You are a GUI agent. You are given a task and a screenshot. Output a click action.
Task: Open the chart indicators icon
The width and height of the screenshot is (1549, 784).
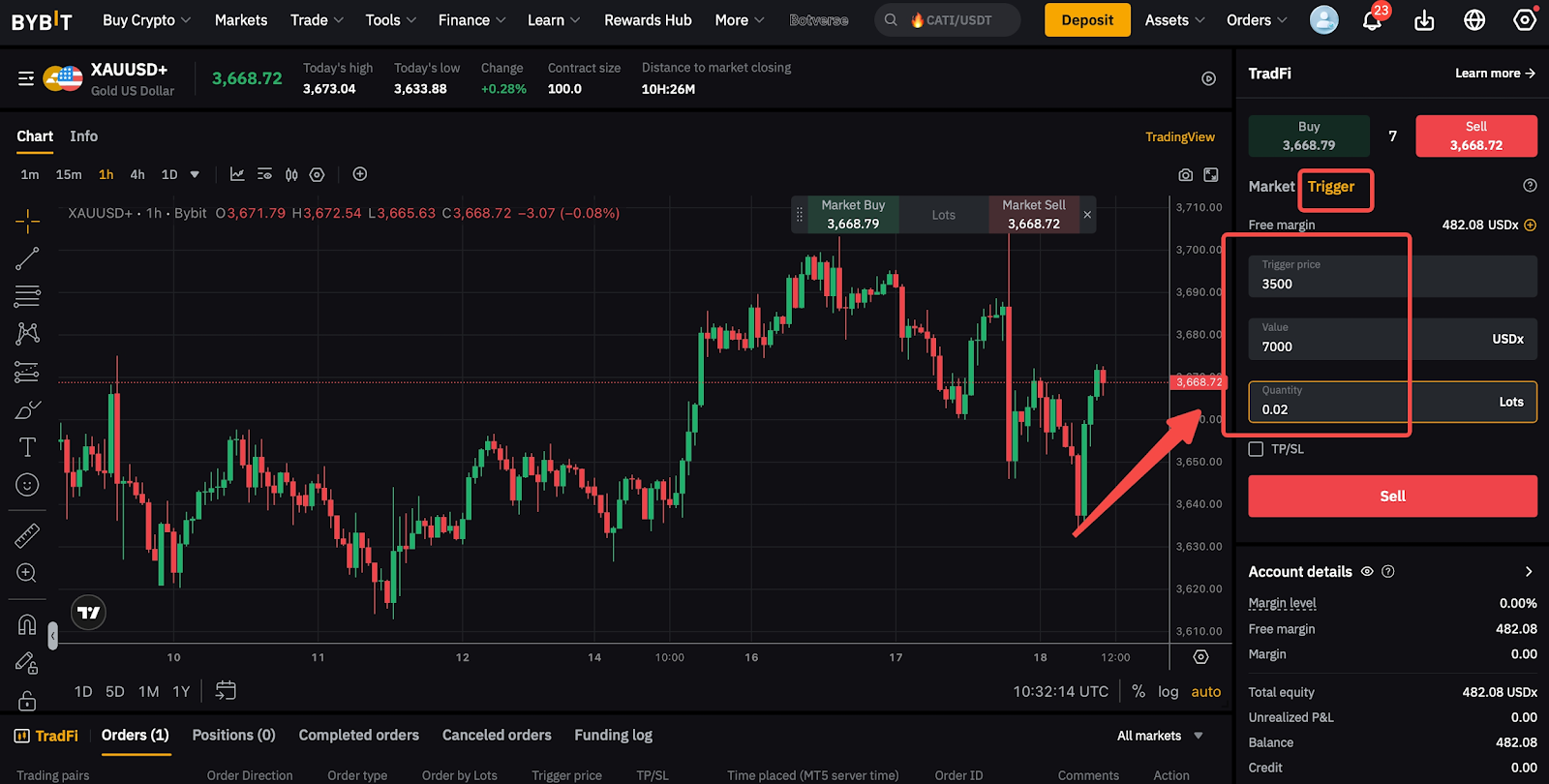tap(237, 174)
